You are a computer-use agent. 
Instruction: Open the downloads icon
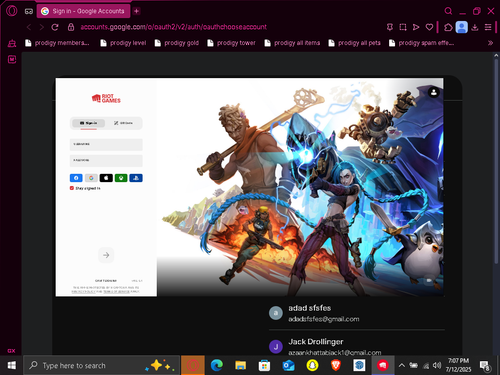point(475,27)
